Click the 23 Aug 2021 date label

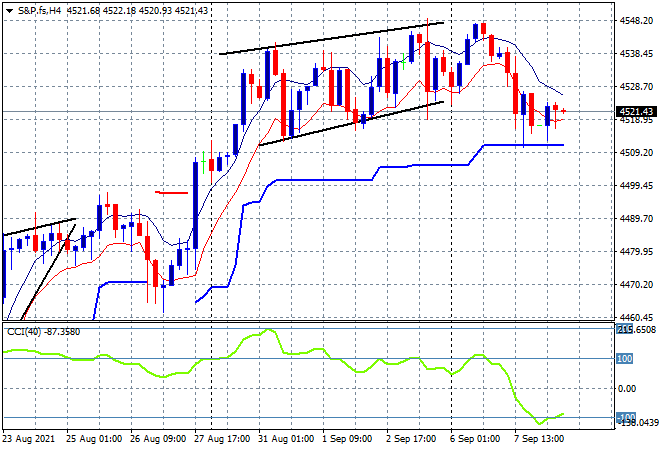(29, 439)
